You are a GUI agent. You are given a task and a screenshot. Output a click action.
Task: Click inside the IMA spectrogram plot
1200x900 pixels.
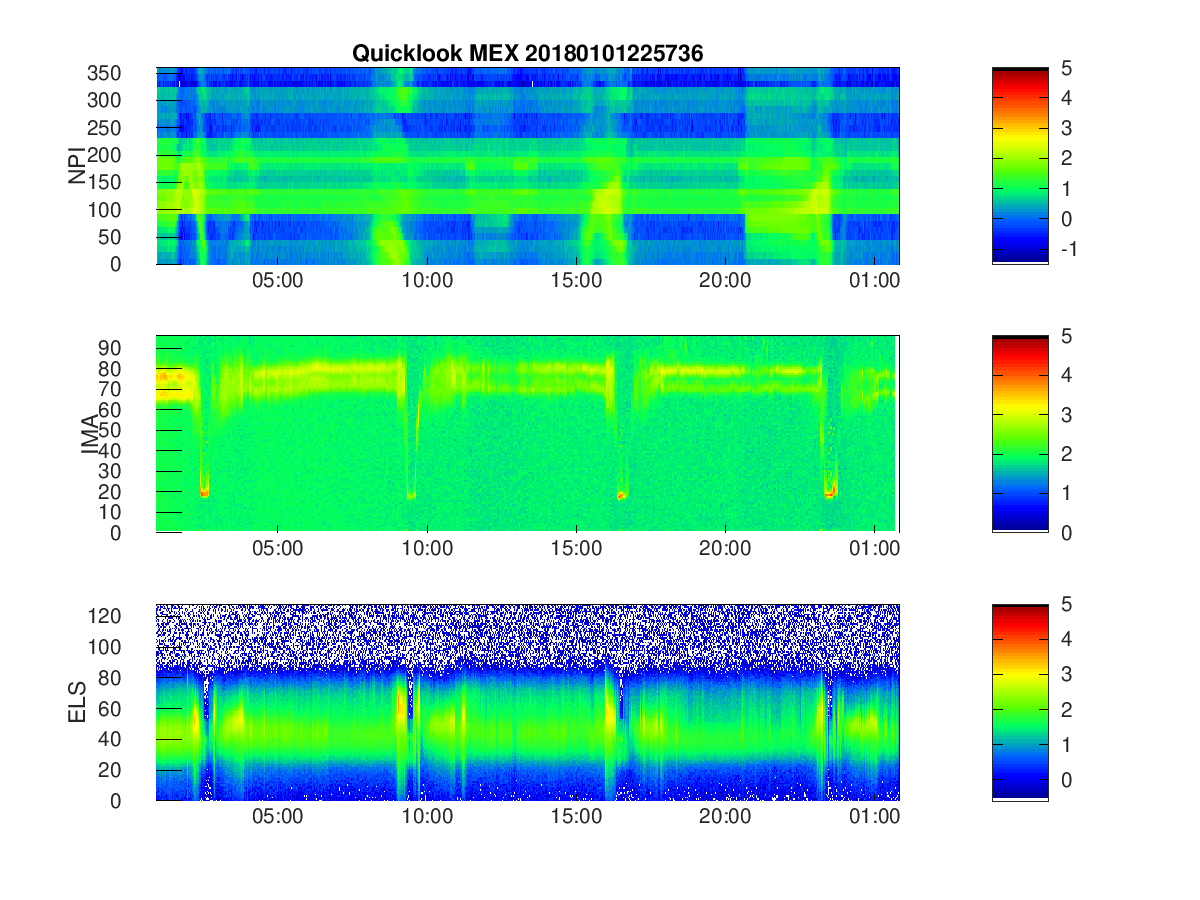(528, 433)
